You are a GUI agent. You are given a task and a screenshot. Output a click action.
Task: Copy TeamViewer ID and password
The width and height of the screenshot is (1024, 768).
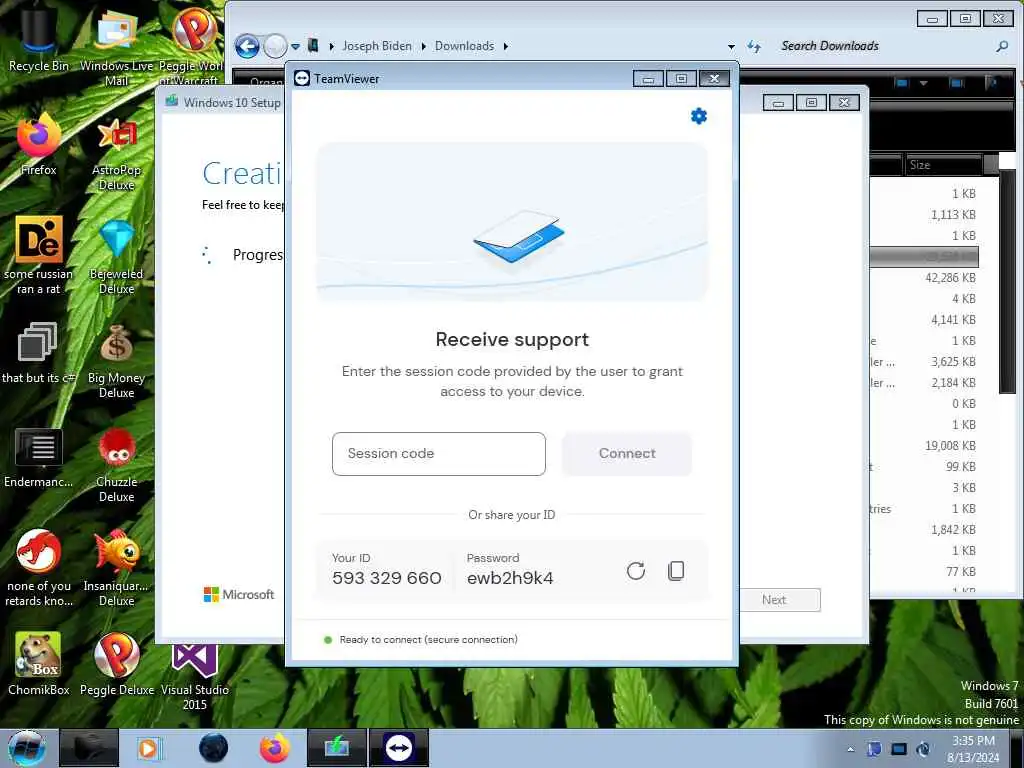click(x=676, y=571)
